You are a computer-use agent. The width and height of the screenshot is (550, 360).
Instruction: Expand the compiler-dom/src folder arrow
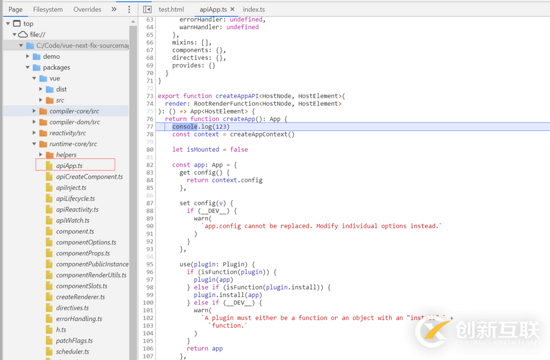point(34,122)
